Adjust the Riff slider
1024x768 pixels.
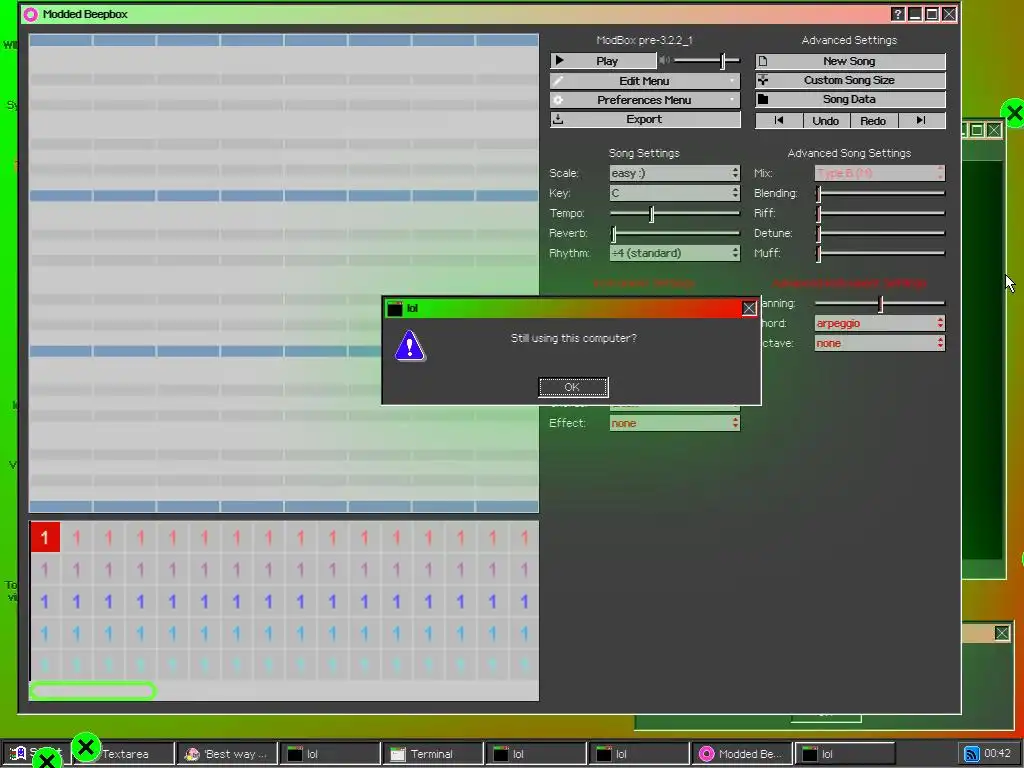click(880, 214)
